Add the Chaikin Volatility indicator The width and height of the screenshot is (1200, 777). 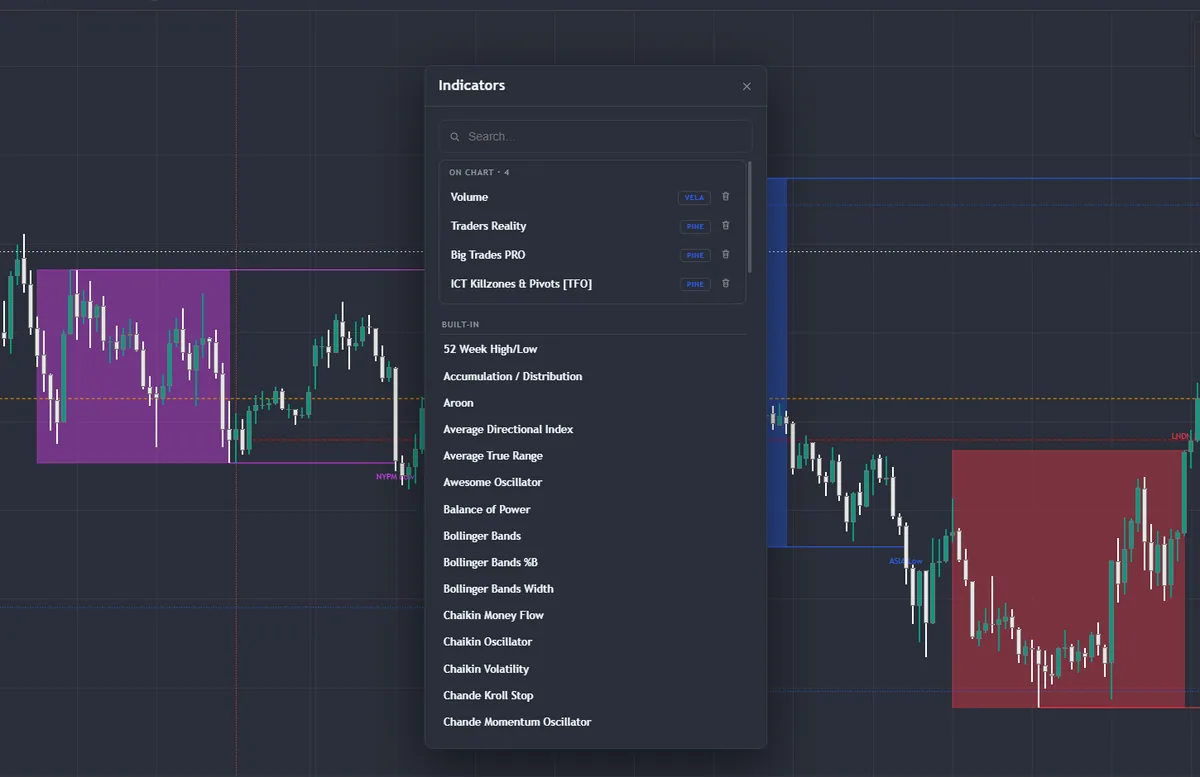594,669
